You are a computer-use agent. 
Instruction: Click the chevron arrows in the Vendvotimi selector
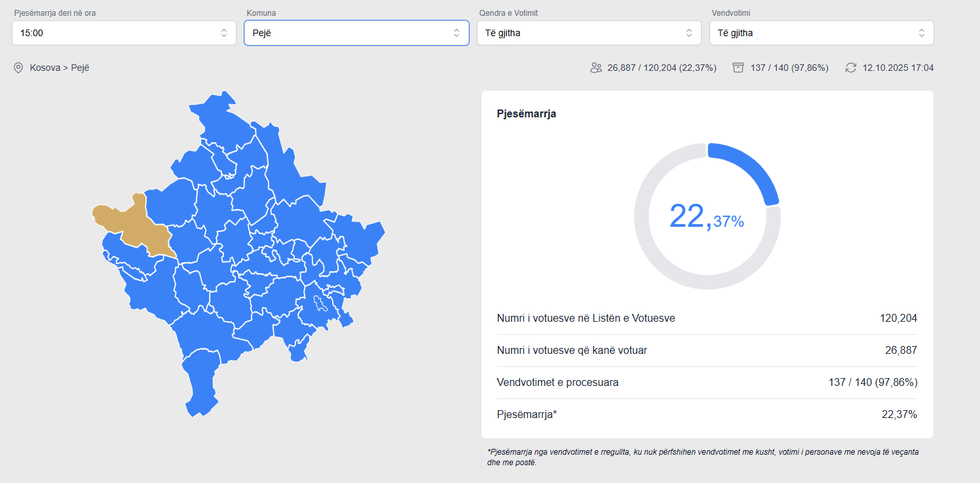click(x=921, y=33)
